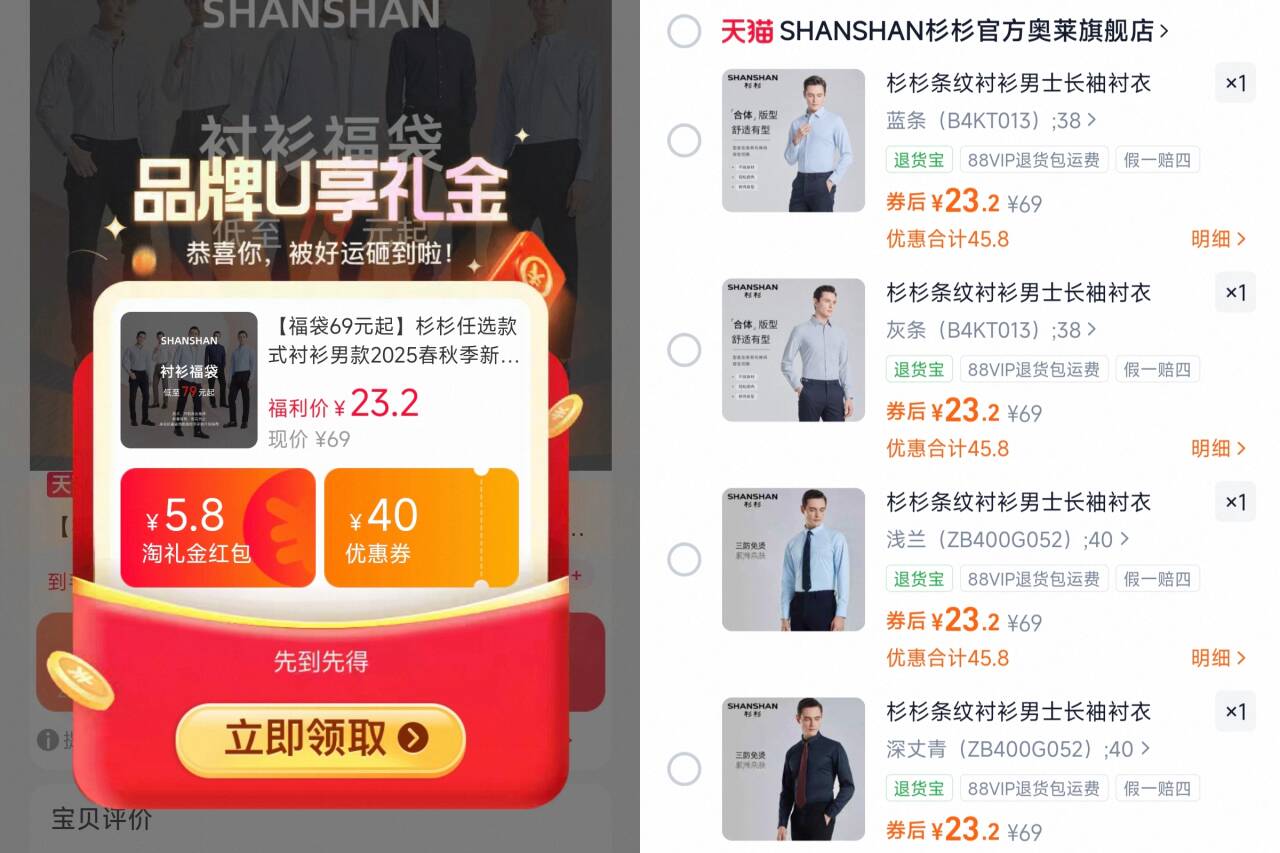Select the 灰条 shirt item checkbox

(x=684, y=350)
